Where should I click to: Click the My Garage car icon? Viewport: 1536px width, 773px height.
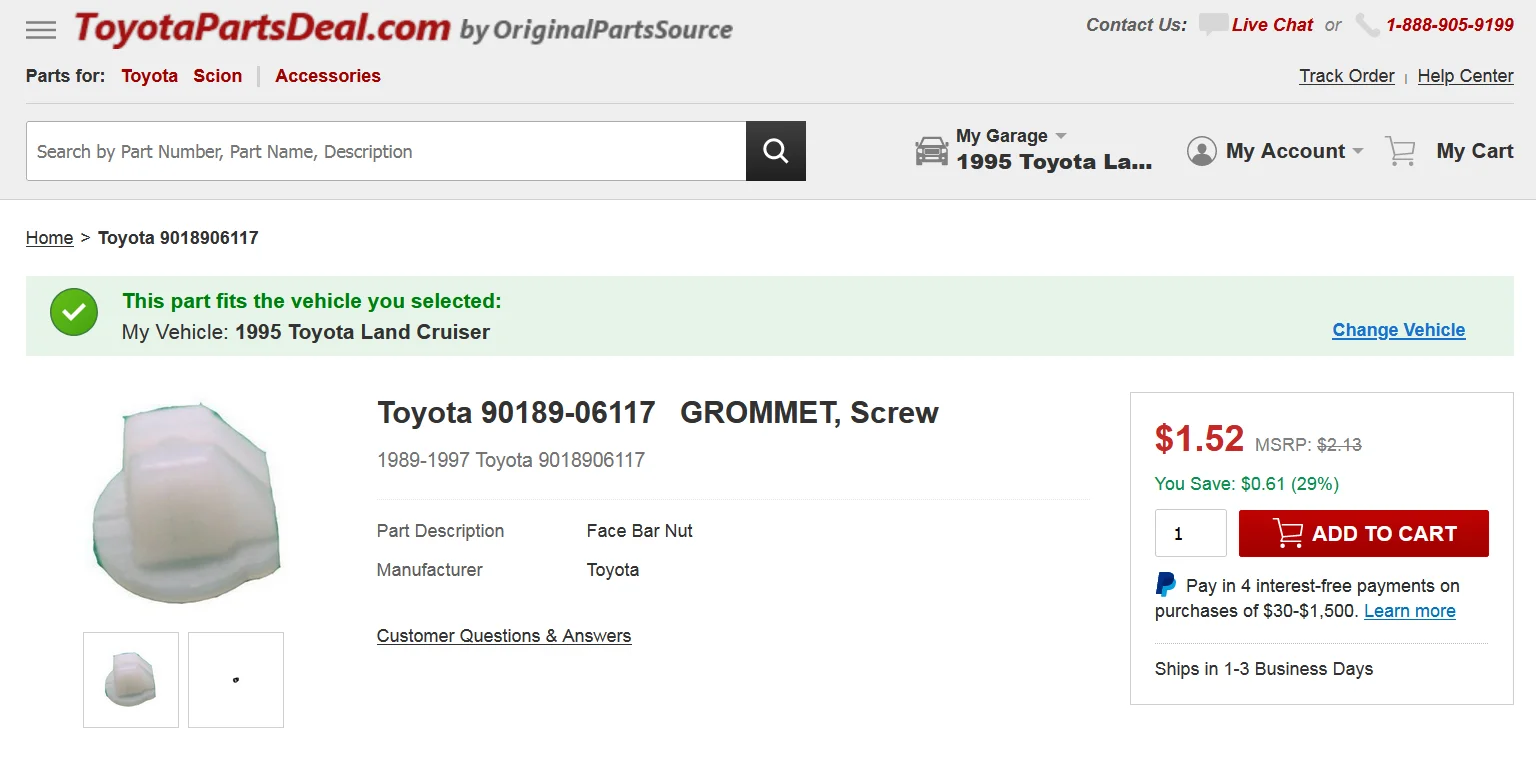[931, 151]
